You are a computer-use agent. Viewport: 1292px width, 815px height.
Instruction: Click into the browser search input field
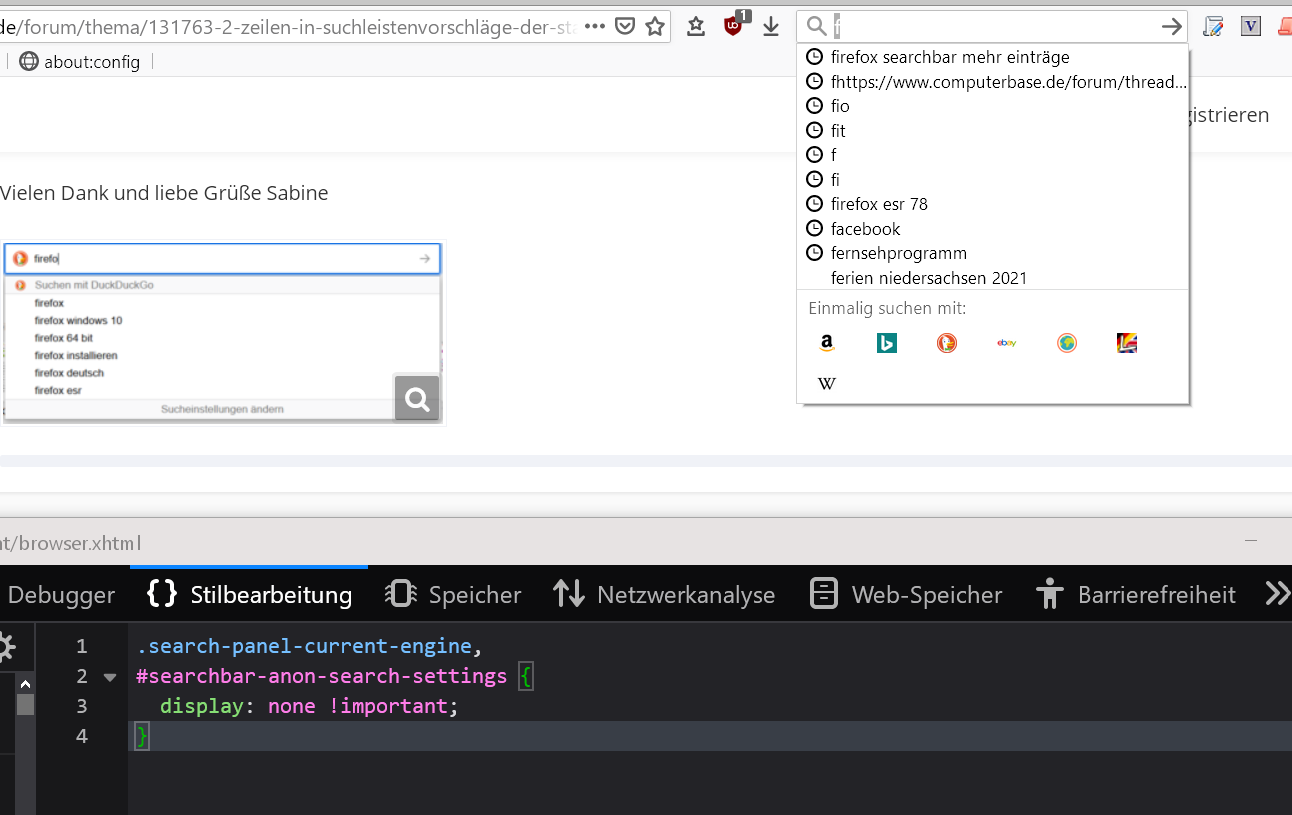[x=990, y=27]
